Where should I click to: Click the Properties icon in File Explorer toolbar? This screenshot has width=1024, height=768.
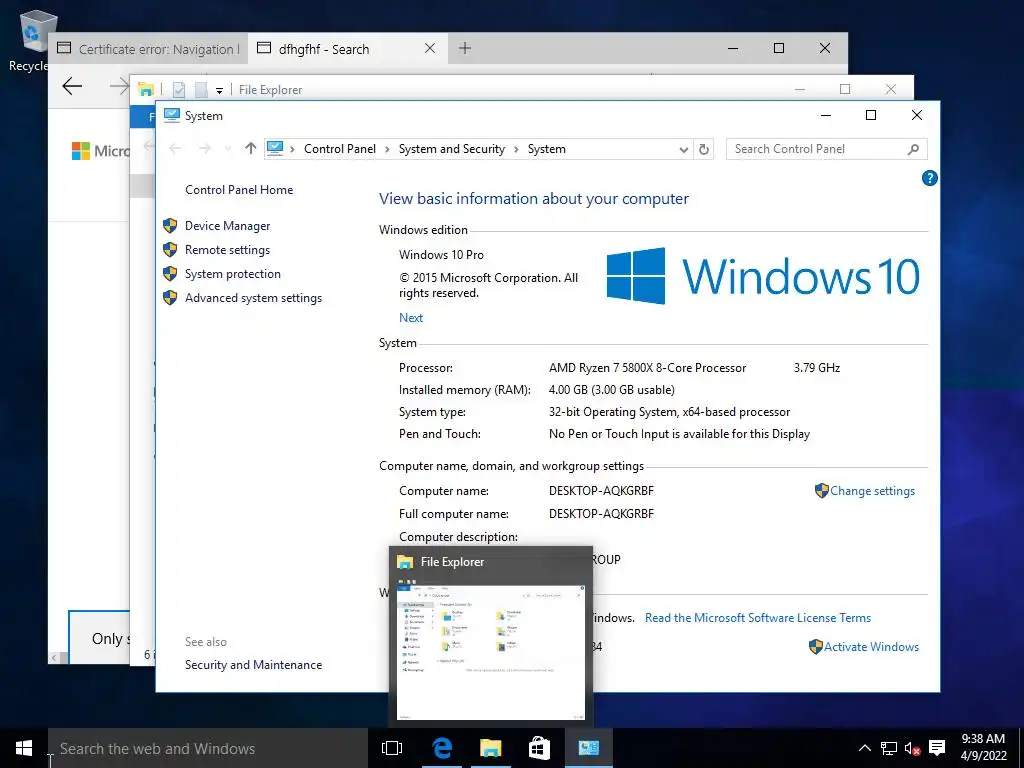(x=178, y=89)
